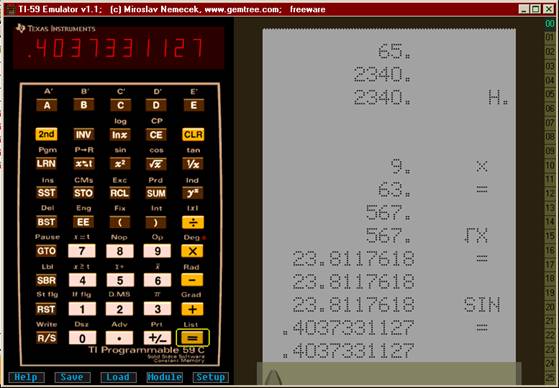This screenshot has width=559, height=388.
Task: Click the 1/x reciprocal key
Action: click(x=193, y=164)
